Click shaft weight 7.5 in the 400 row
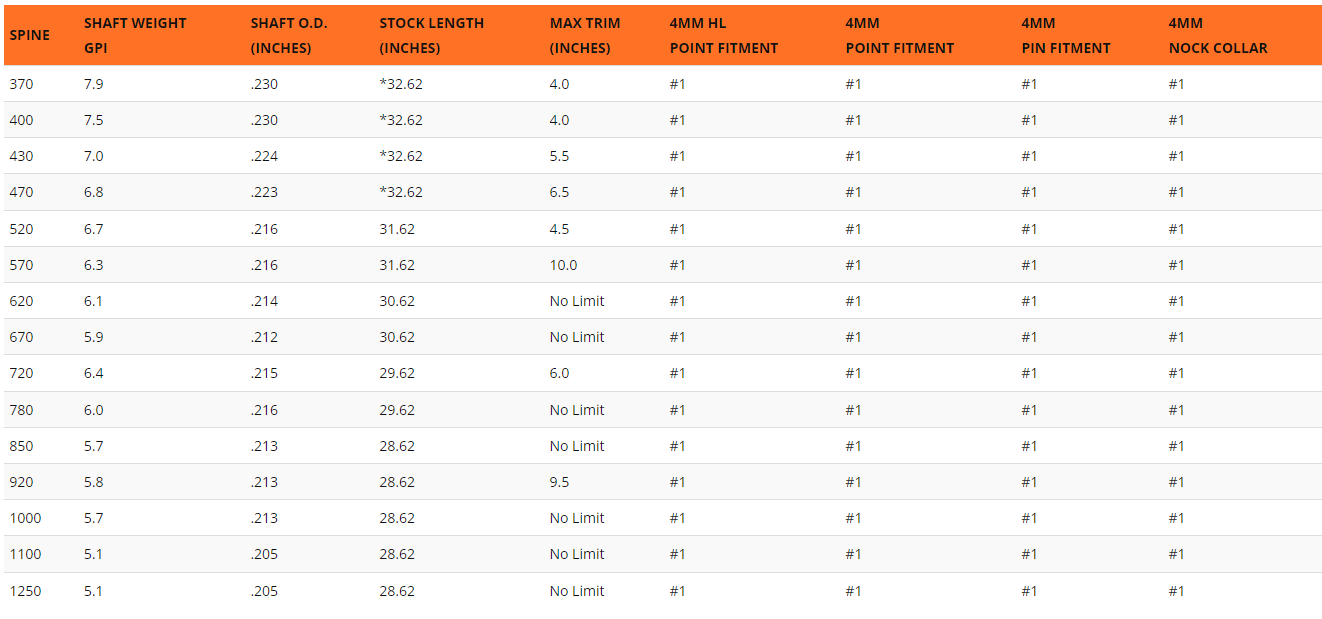The image size is (1322, 619). tap(94, 120)
